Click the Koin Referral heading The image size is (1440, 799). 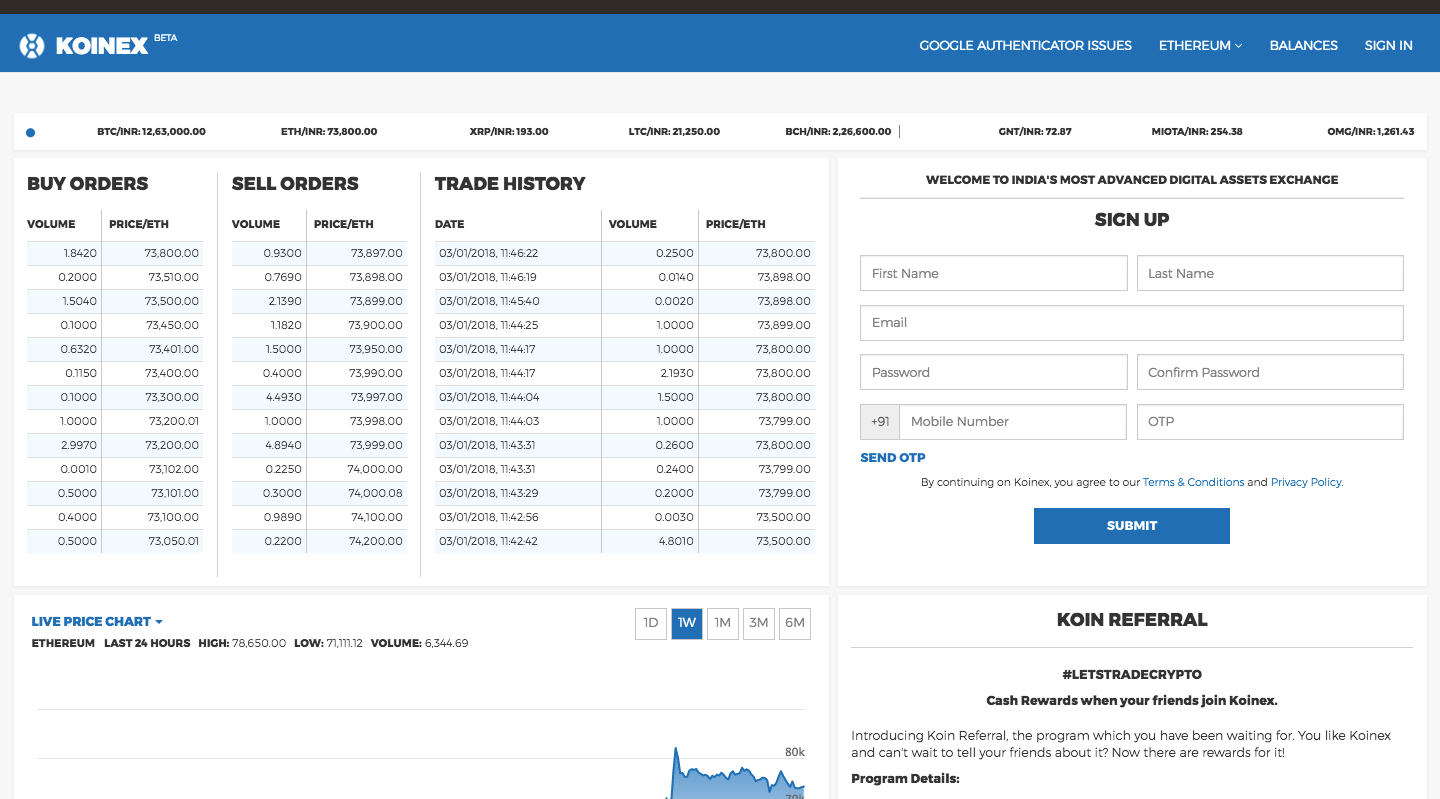[1132, 620]
